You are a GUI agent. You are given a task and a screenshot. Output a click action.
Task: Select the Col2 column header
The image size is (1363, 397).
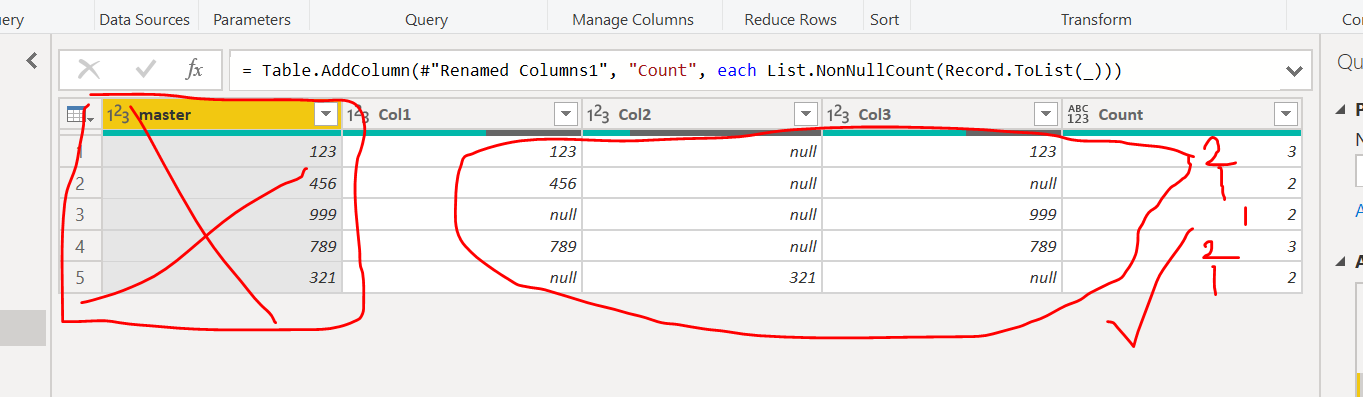[x=702, y=114]
